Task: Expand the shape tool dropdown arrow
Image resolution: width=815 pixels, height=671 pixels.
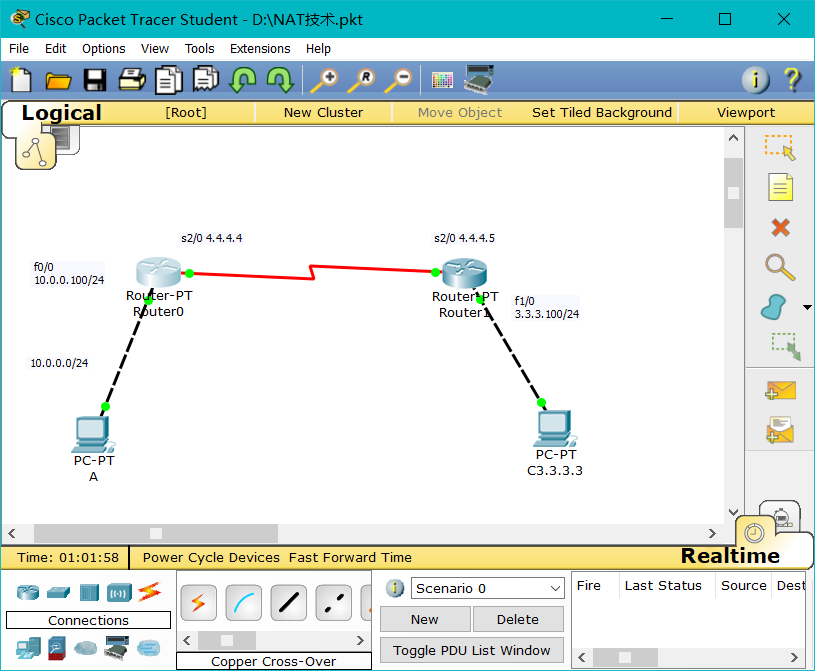Action: pos(807,307)
